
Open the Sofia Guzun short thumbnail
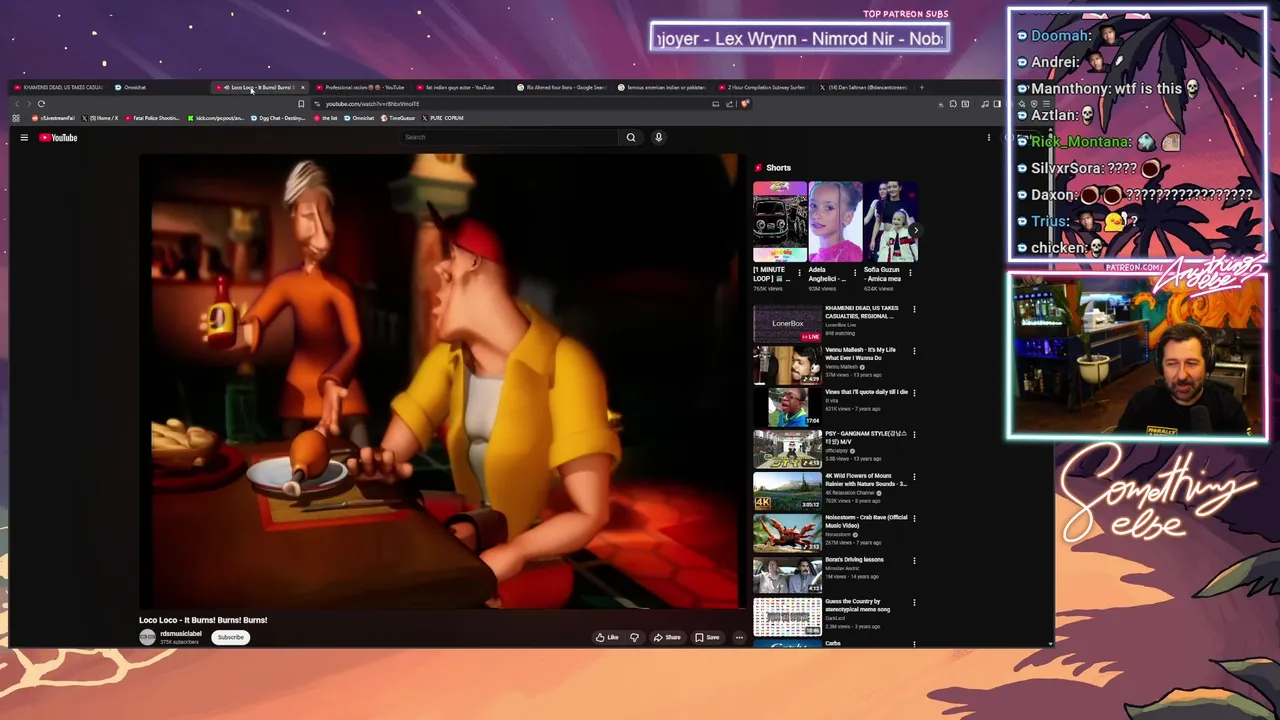(891, 222)
